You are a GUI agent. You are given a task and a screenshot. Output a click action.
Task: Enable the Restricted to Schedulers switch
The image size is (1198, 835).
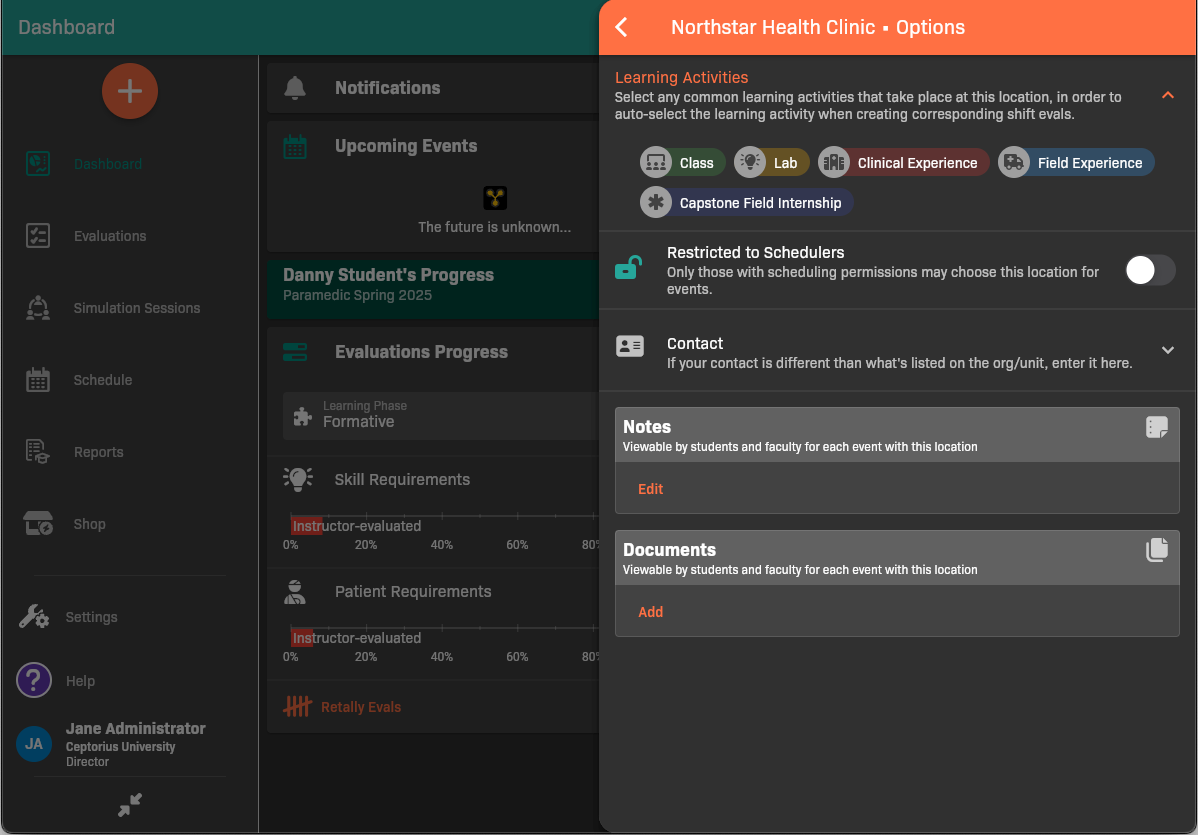pyautogui.click(x=1149, y=270)
